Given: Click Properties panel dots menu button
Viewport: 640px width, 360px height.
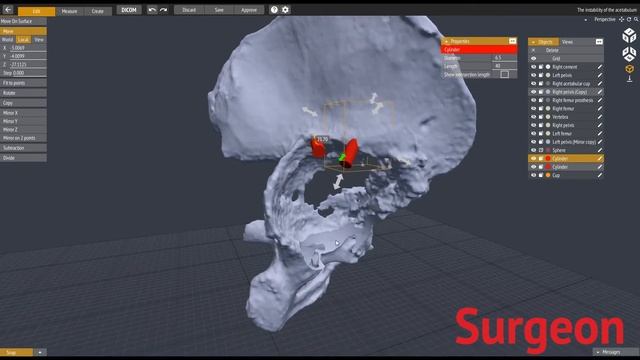Looking at the screenshot, I should [512, 41].
